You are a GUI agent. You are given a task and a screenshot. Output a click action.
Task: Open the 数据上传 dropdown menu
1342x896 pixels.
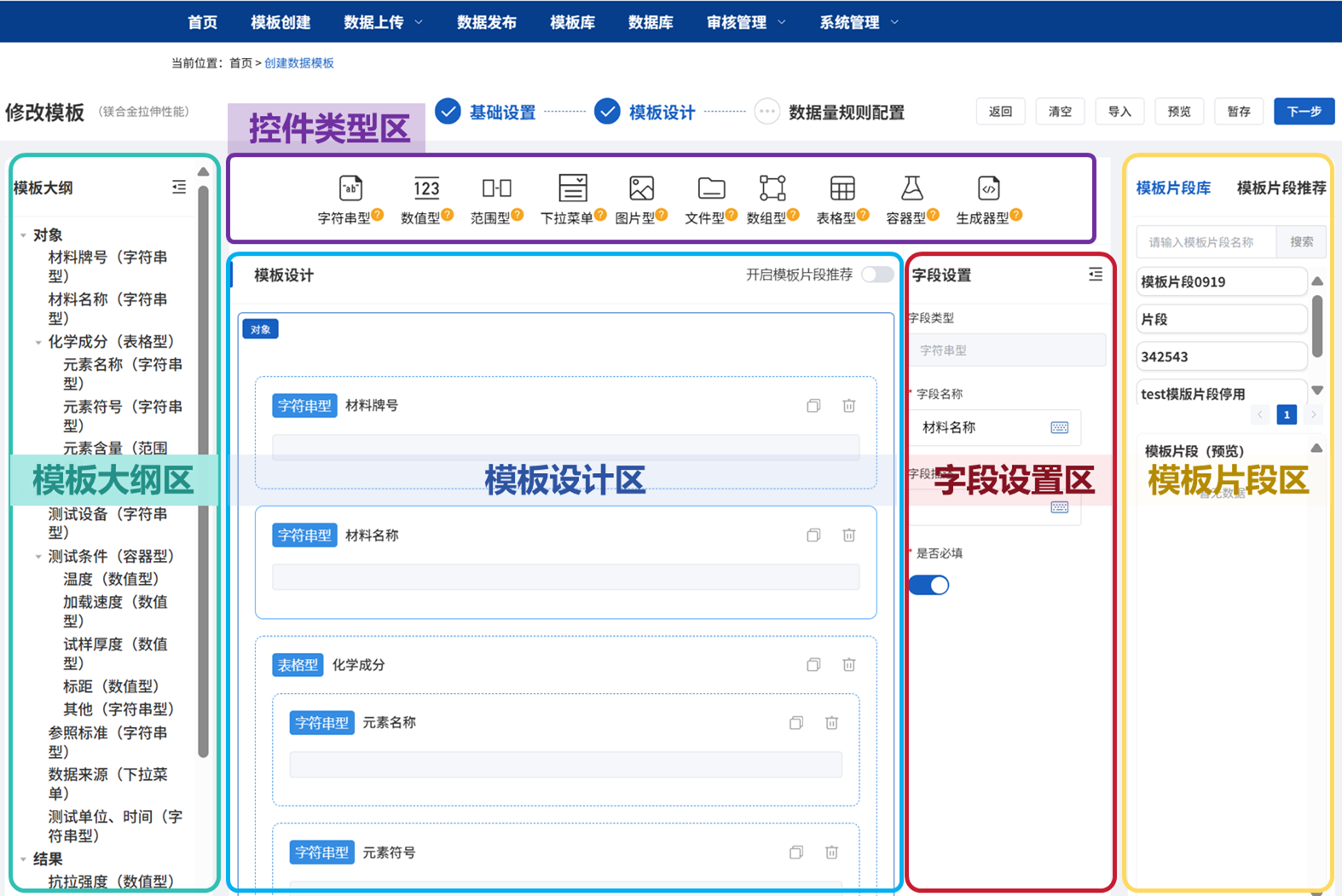(x=383, y=22)
